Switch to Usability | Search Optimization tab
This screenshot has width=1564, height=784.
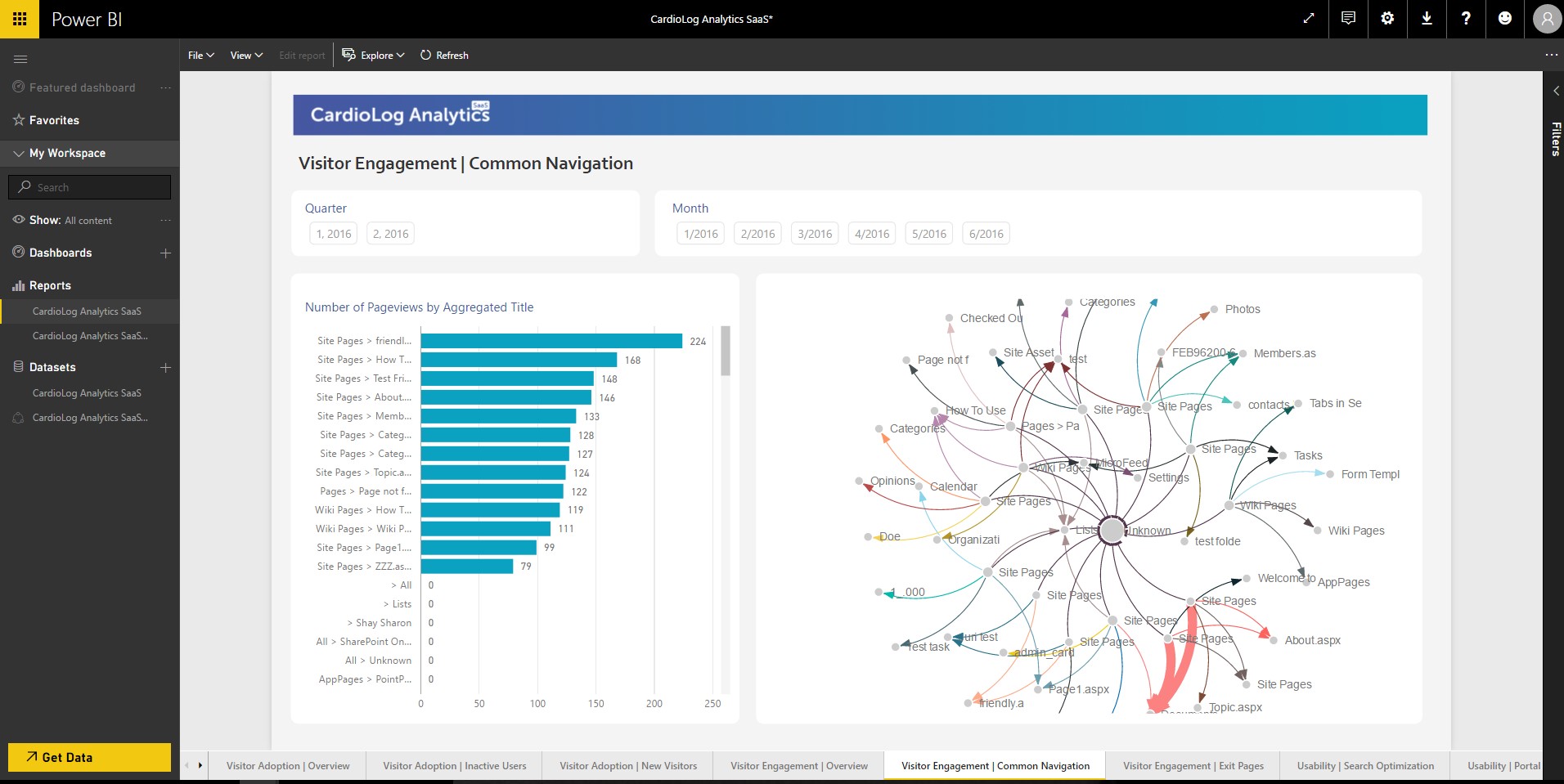[x=1365, y=766]
